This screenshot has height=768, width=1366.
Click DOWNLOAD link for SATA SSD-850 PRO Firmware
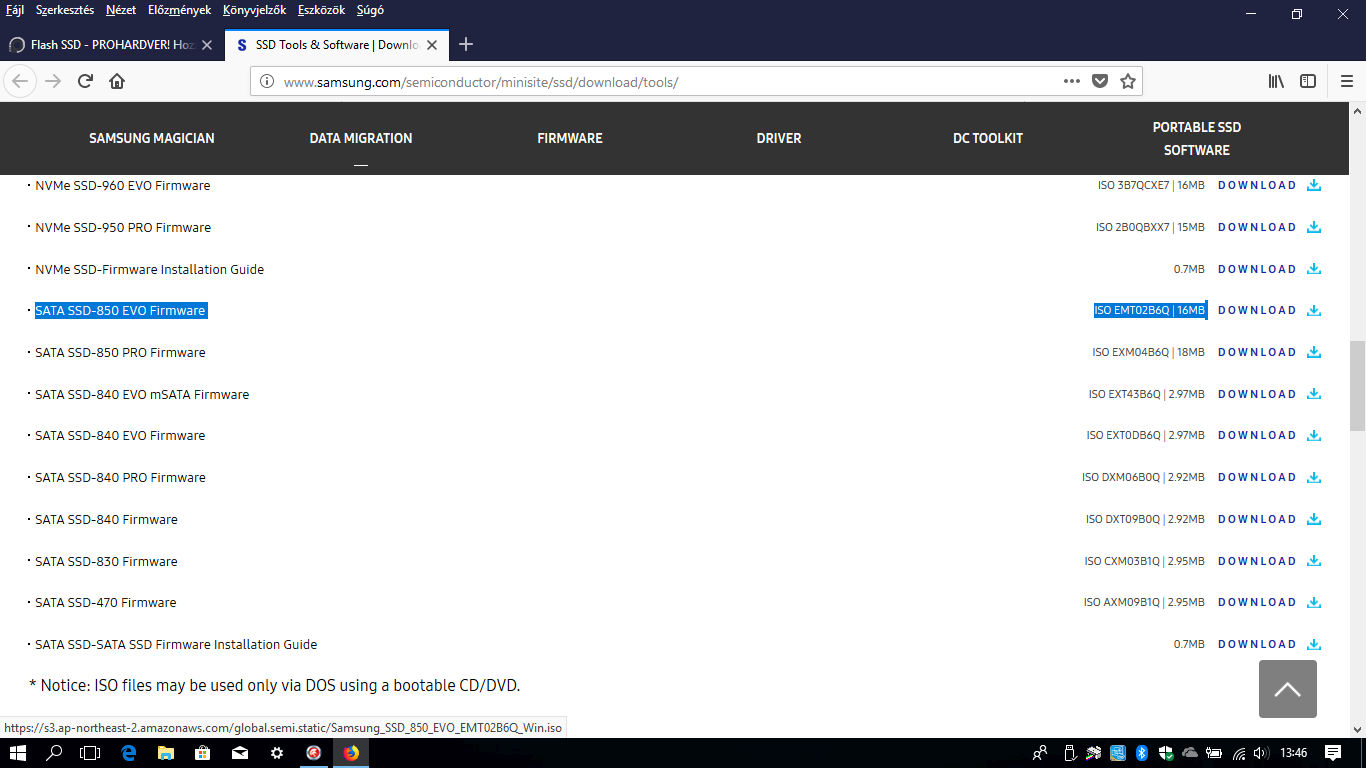[1257, 352]
